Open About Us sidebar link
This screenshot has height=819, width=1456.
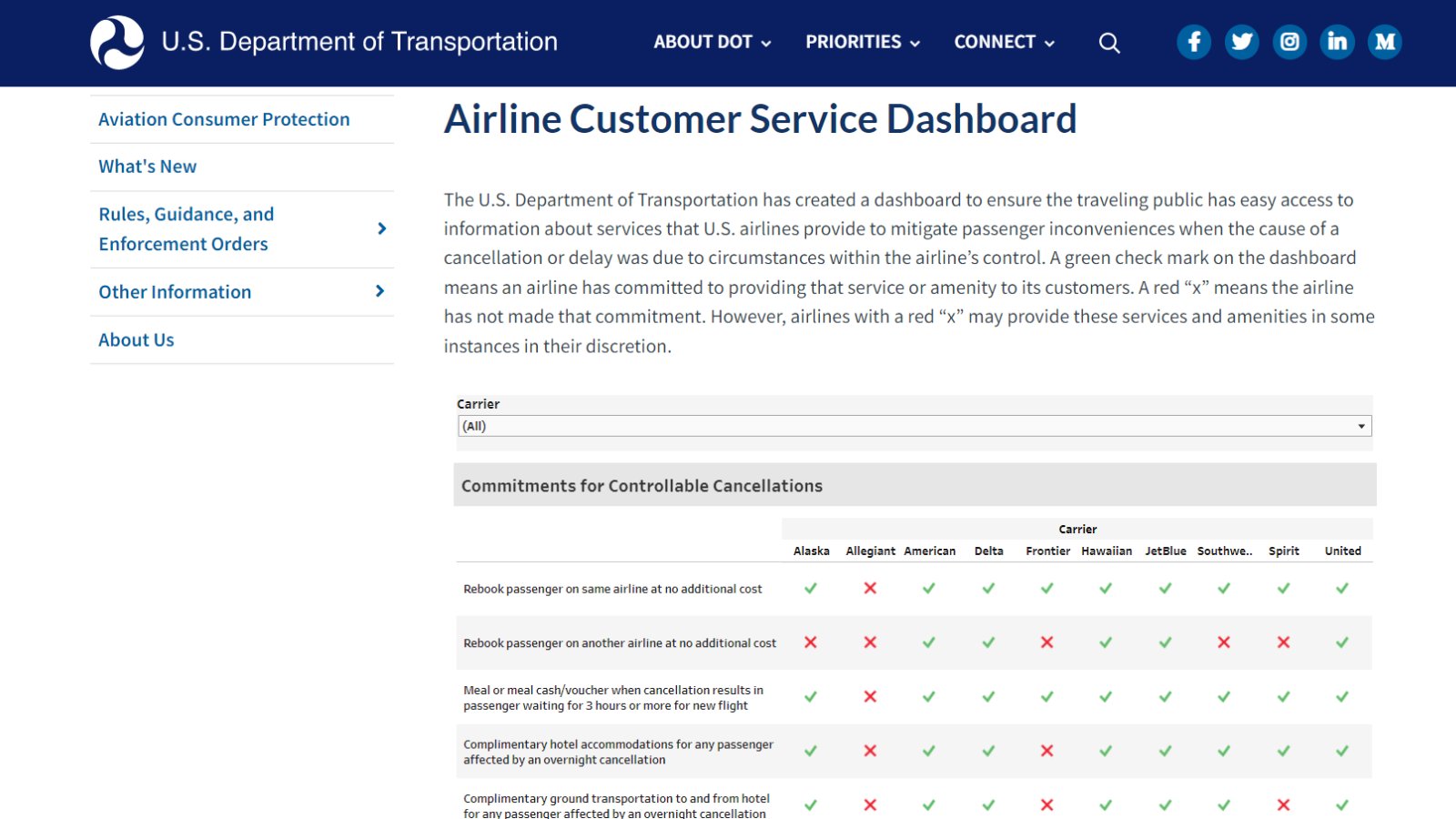(x=136, y=339)
